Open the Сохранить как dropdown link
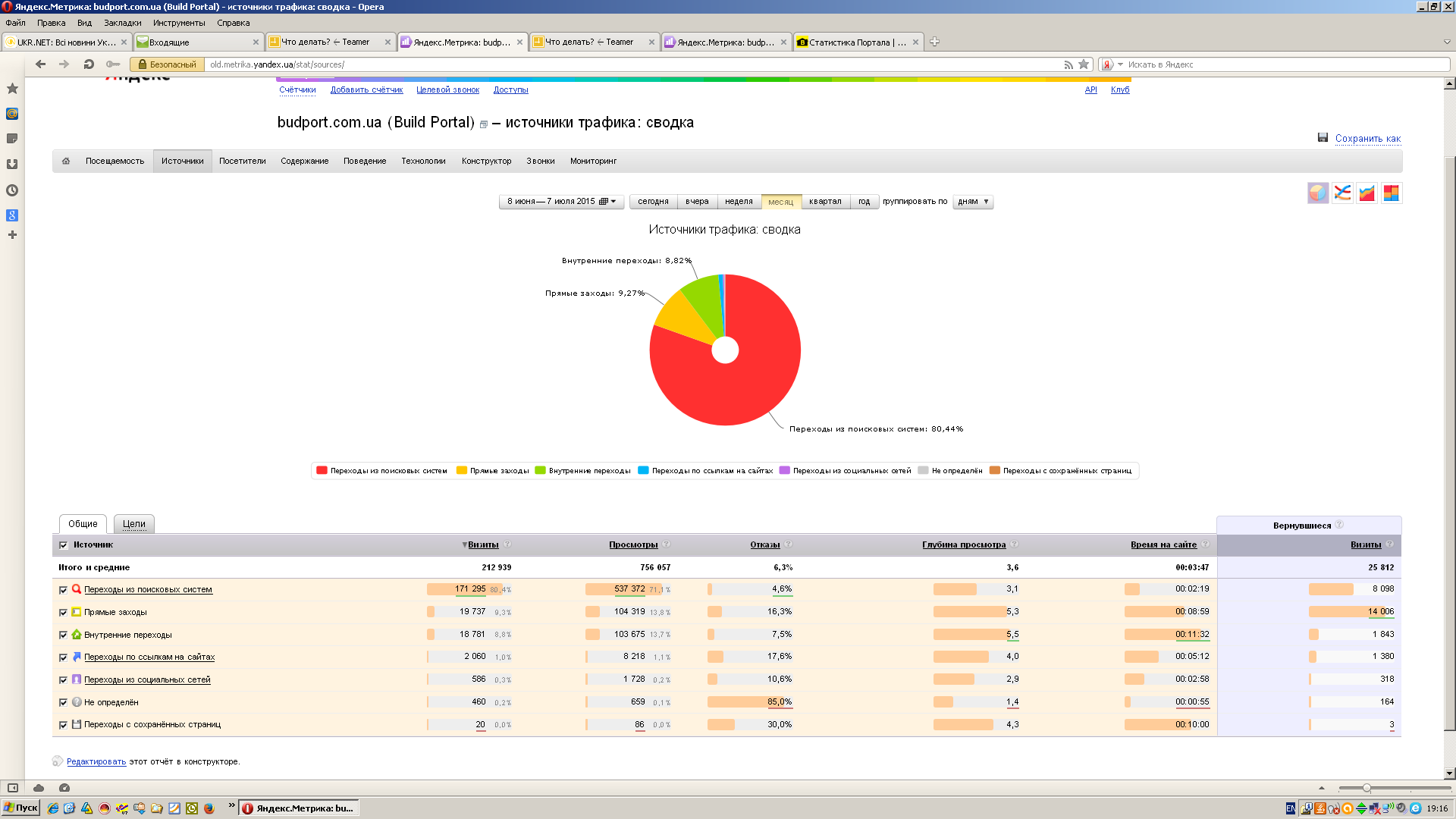The height and width of the screenshot is (819, 1456). click(1368, 139)
